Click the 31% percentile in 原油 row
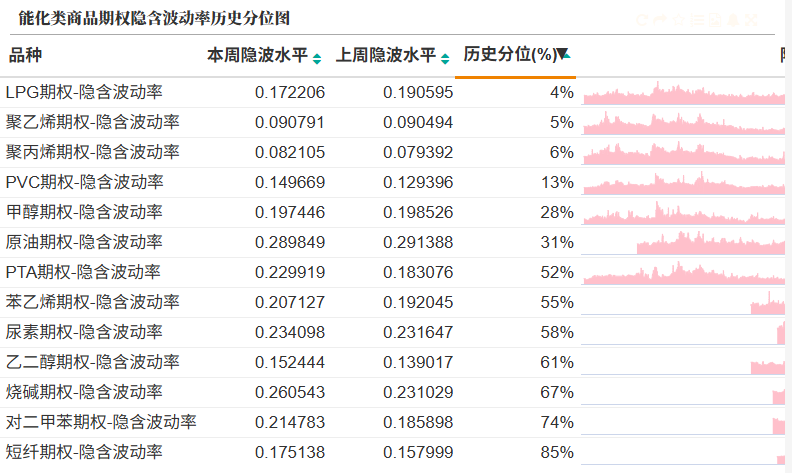 pyautogui.click(x=557, y=242)
